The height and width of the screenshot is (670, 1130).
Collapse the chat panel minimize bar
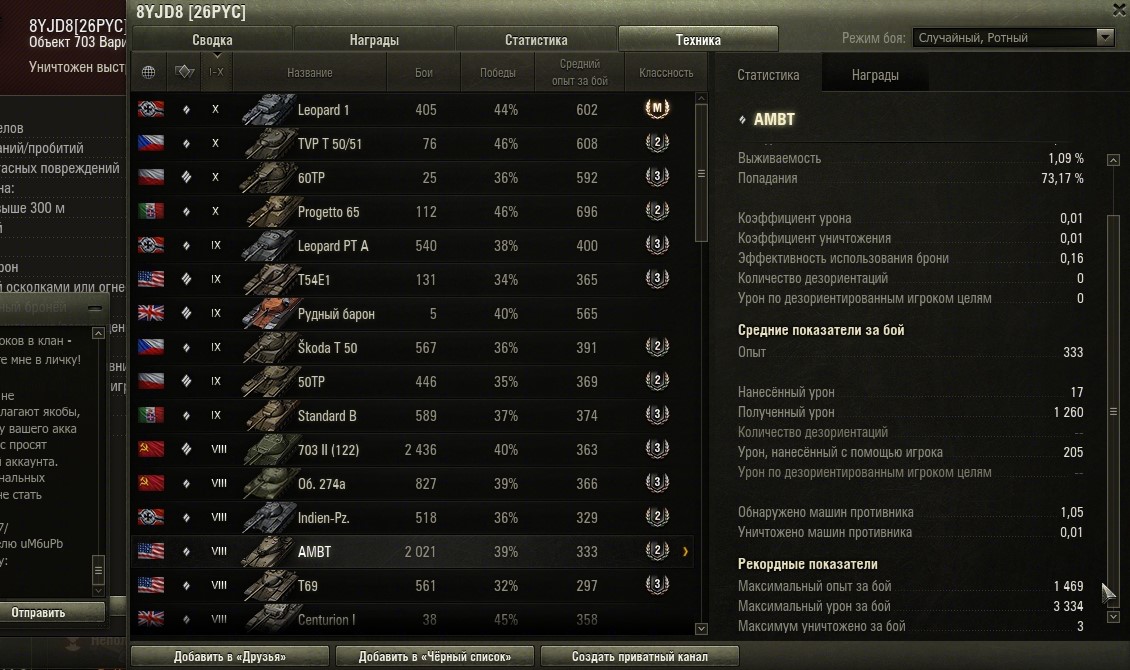[x=94, y=308]
